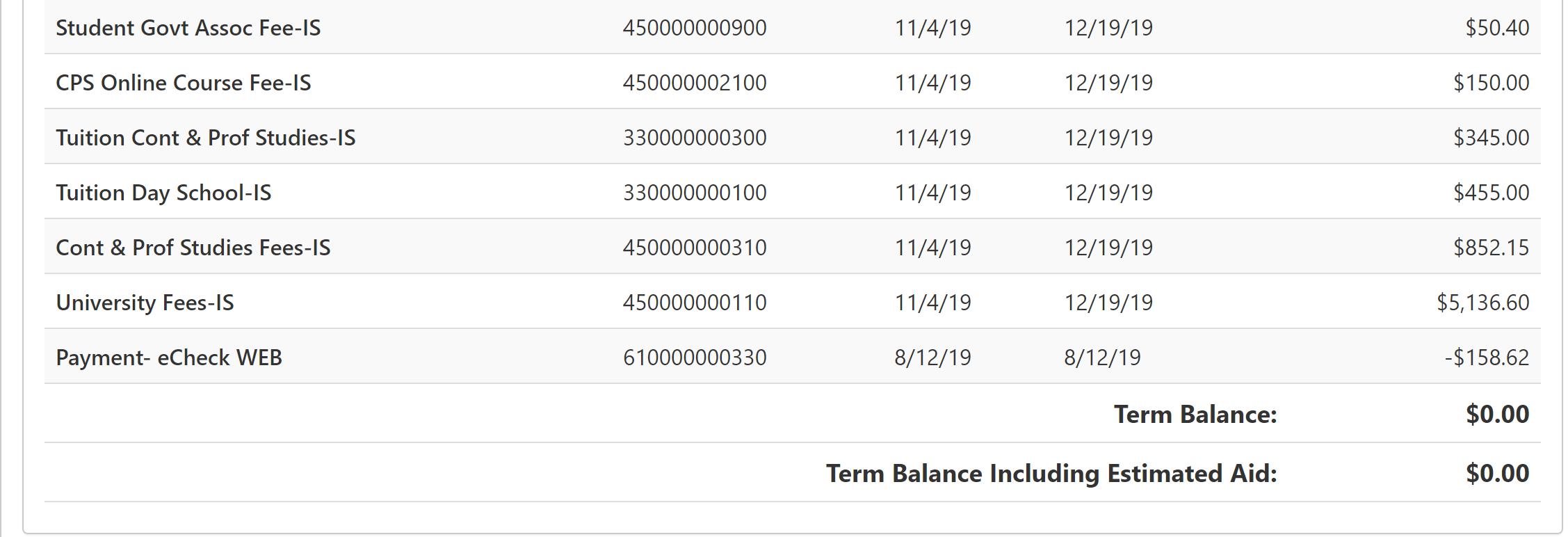The height and width of the screenshot is (537, 1568).
Task: Click account code 450000000310
Action: [x=694, y=248]
